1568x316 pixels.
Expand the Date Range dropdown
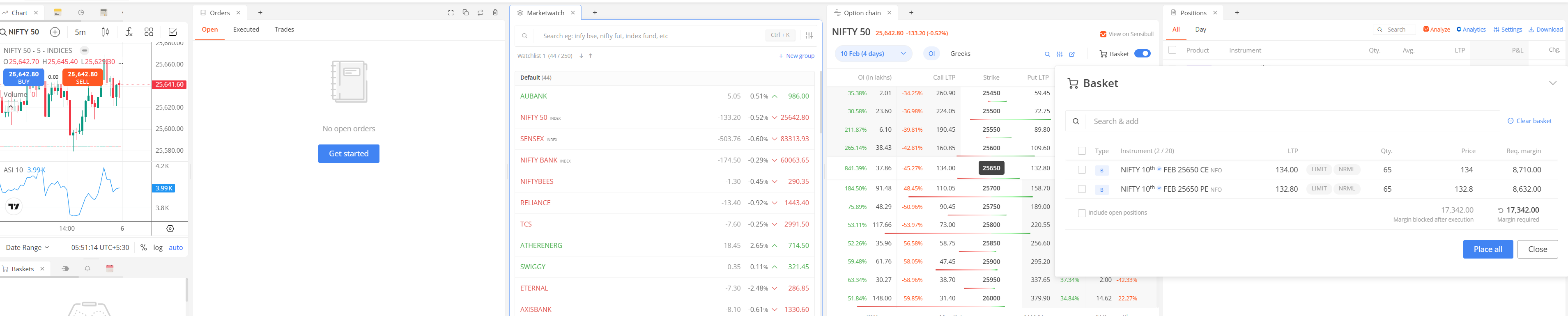(28, 247)
